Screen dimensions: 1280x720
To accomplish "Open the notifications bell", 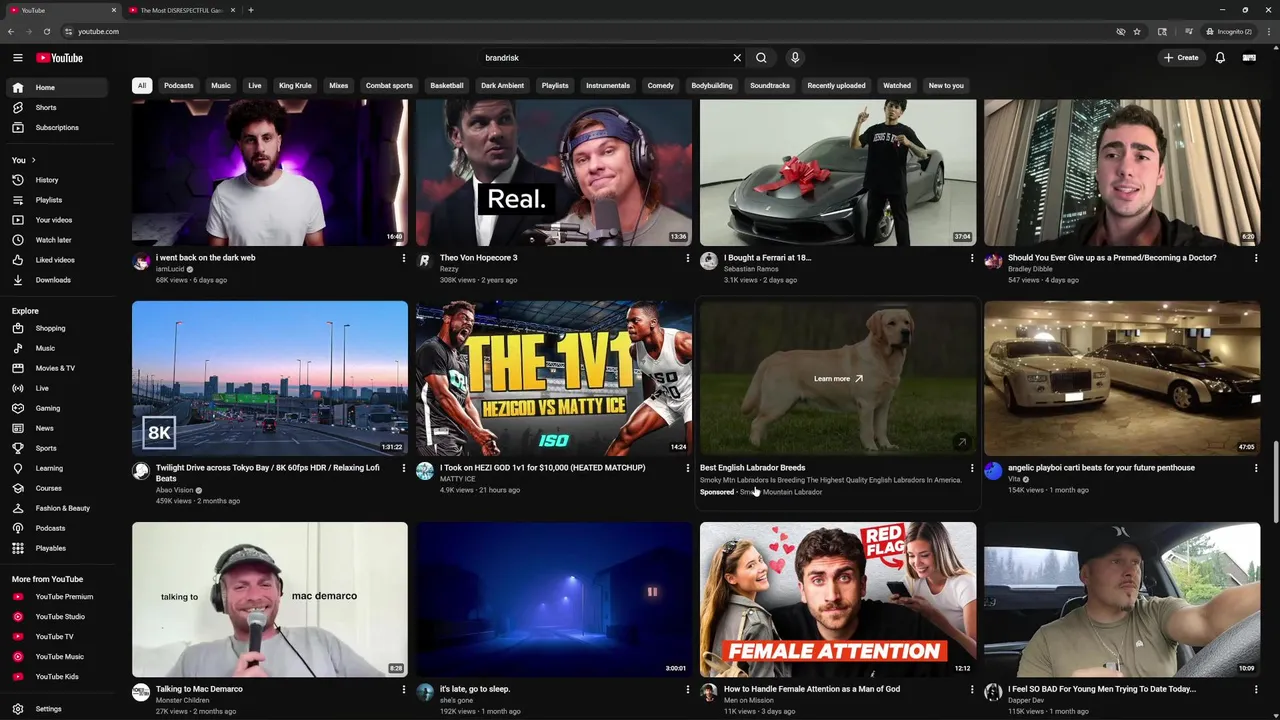I will pyautogui.click(x=1220, y=58).
